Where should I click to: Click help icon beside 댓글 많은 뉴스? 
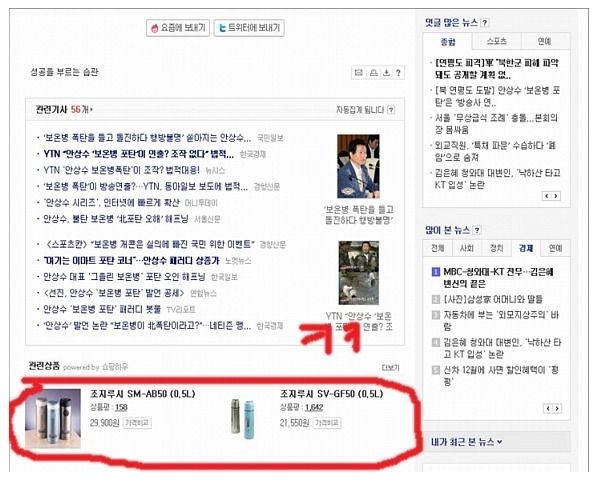click(x=485, y=23)
